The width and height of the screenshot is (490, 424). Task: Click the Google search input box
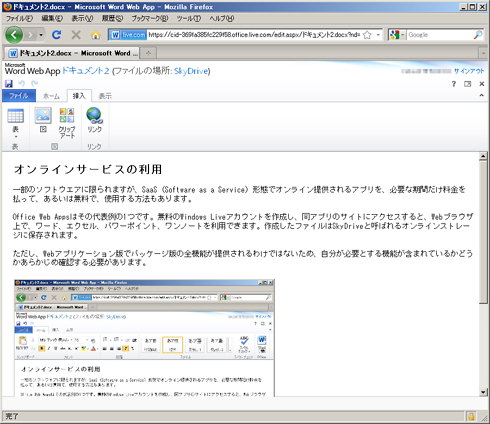coord(439,35)
